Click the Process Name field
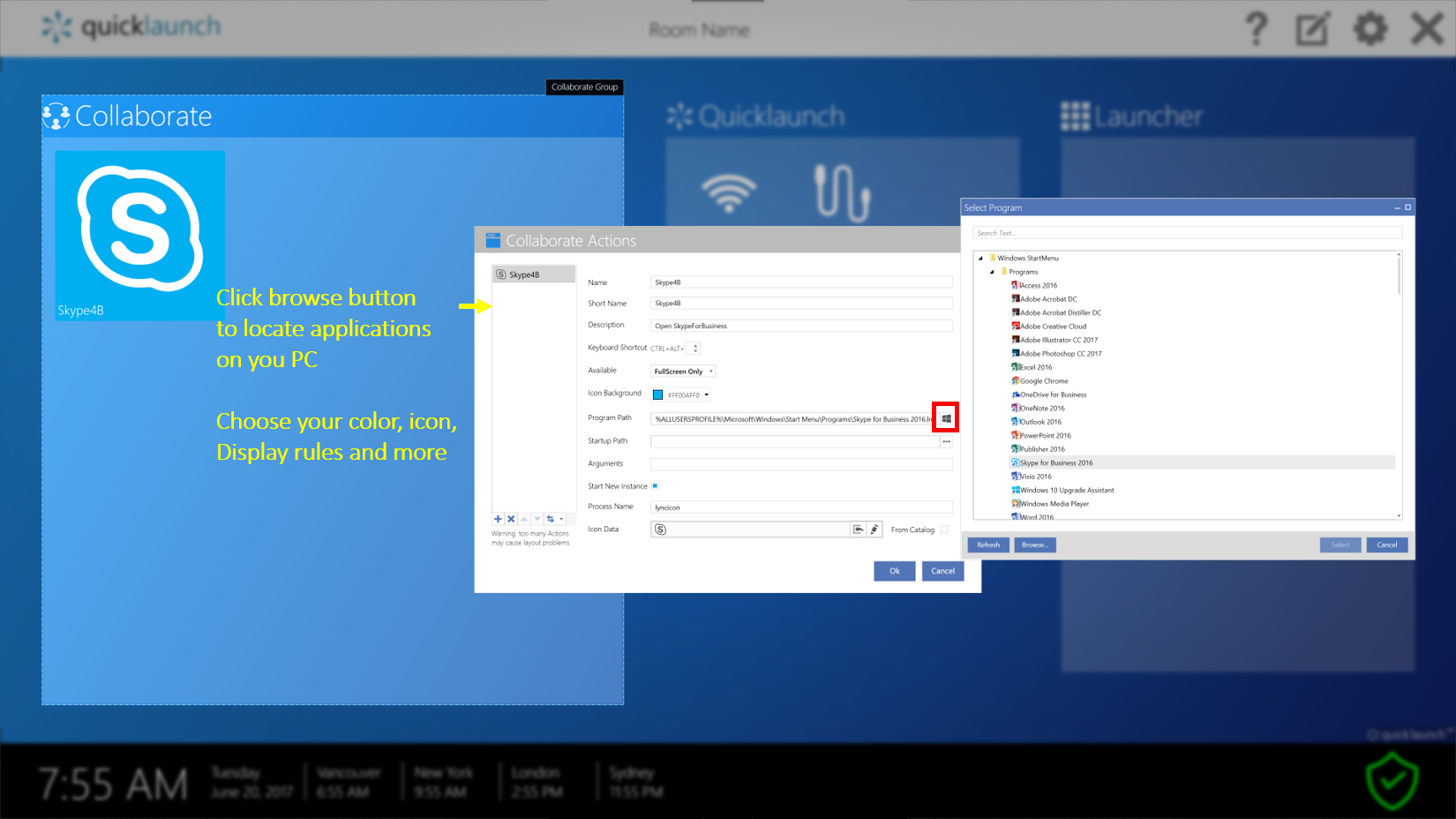 801,507
